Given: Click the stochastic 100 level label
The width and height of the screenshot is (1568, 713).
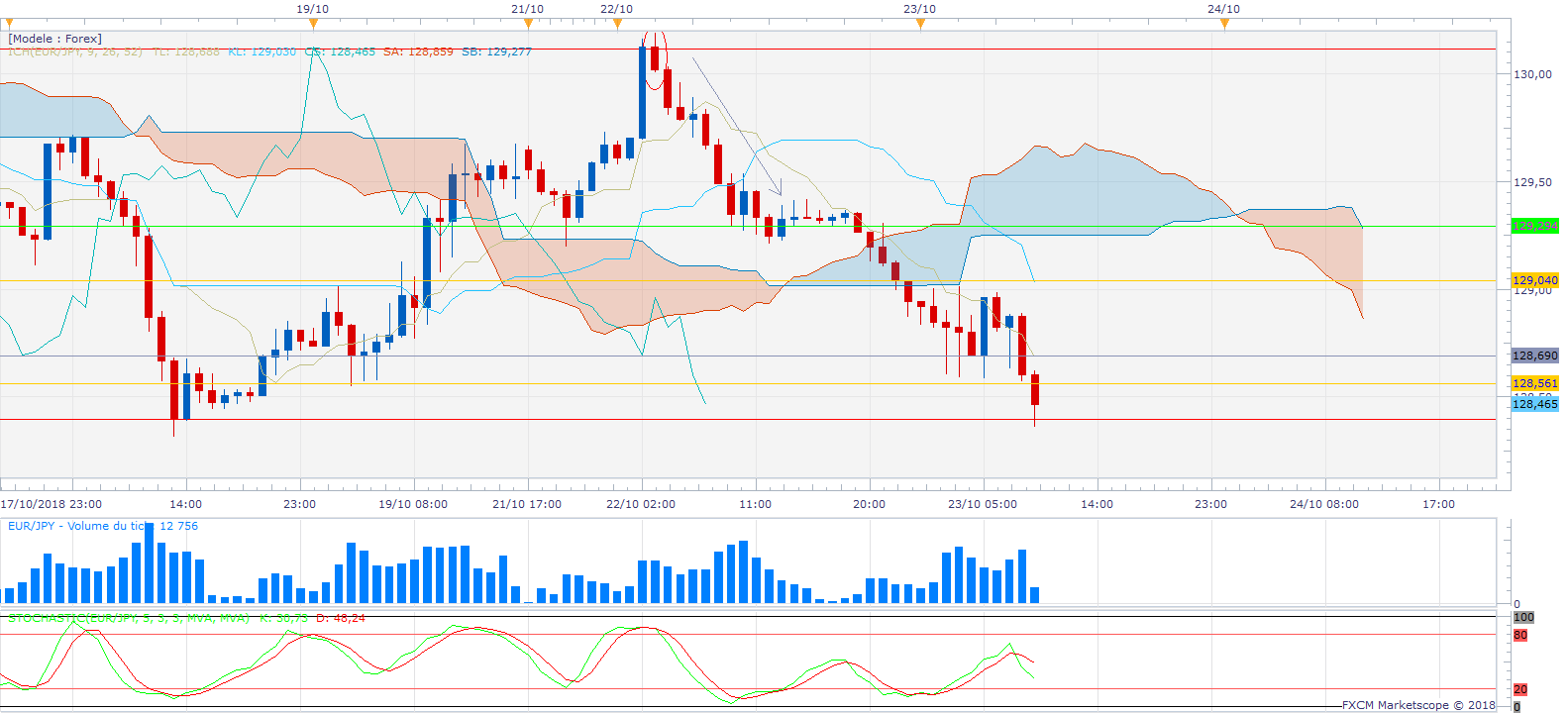Looking at the screenshot, I should pos(1523,617).
